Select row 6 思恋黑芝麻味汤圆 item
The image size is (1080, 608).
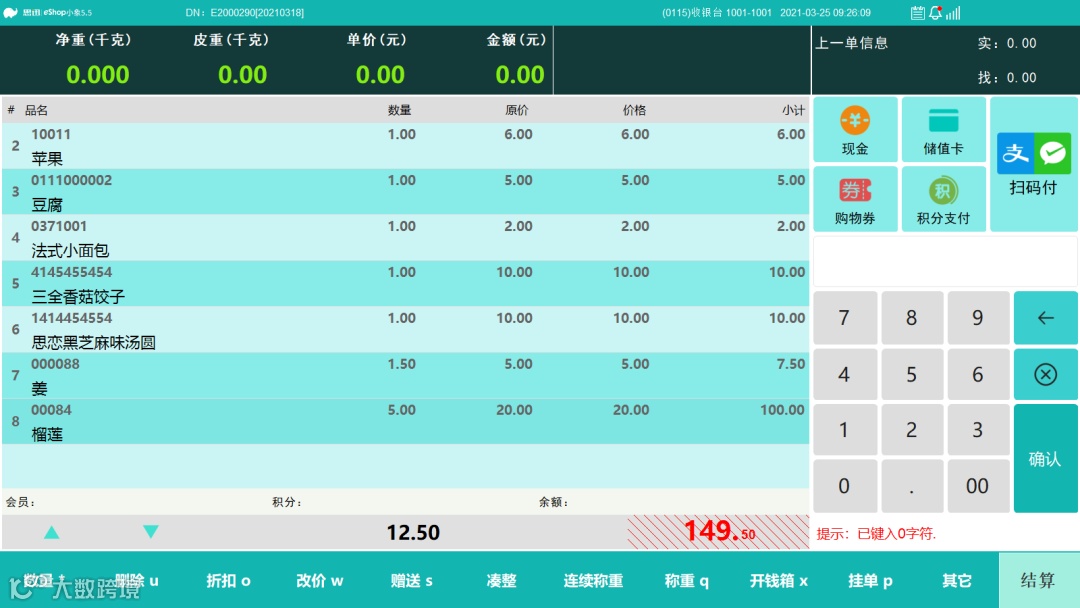pyautogui.click(x=406, y=329)
